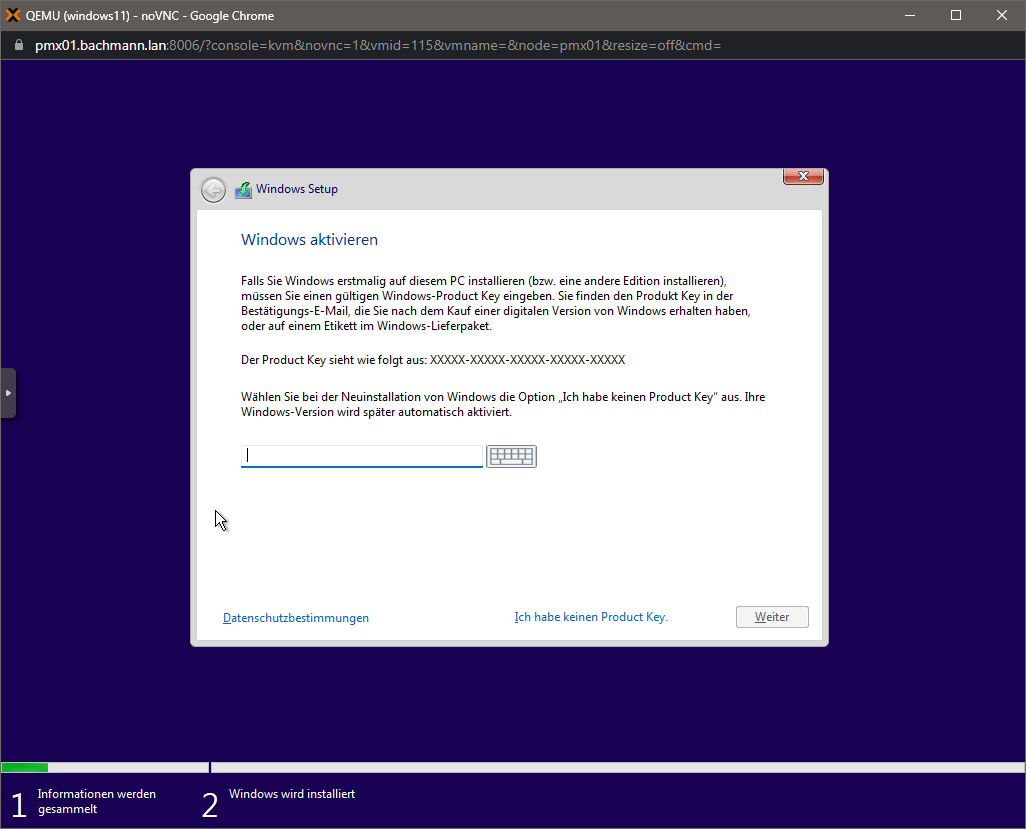Image resolution: width=1026 pixels, height=829 pixels.
Task: Click 'Windows wird installiert' step text
Action: pos(292,794)
